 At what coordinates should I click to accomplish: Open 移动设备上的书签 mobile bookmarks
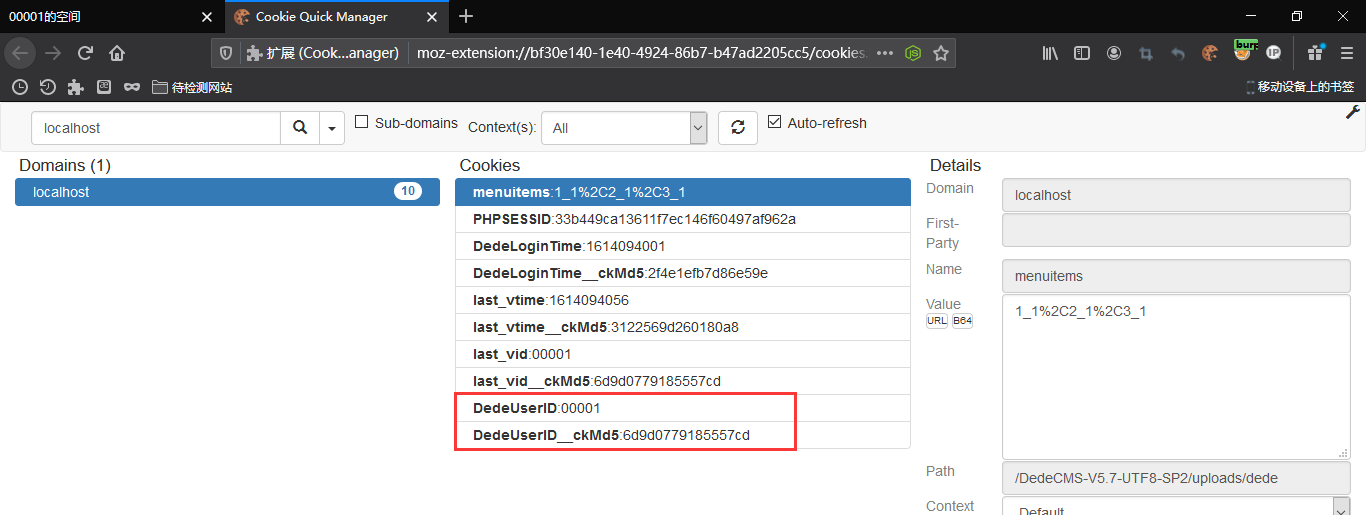click(x=1300, y=87)
